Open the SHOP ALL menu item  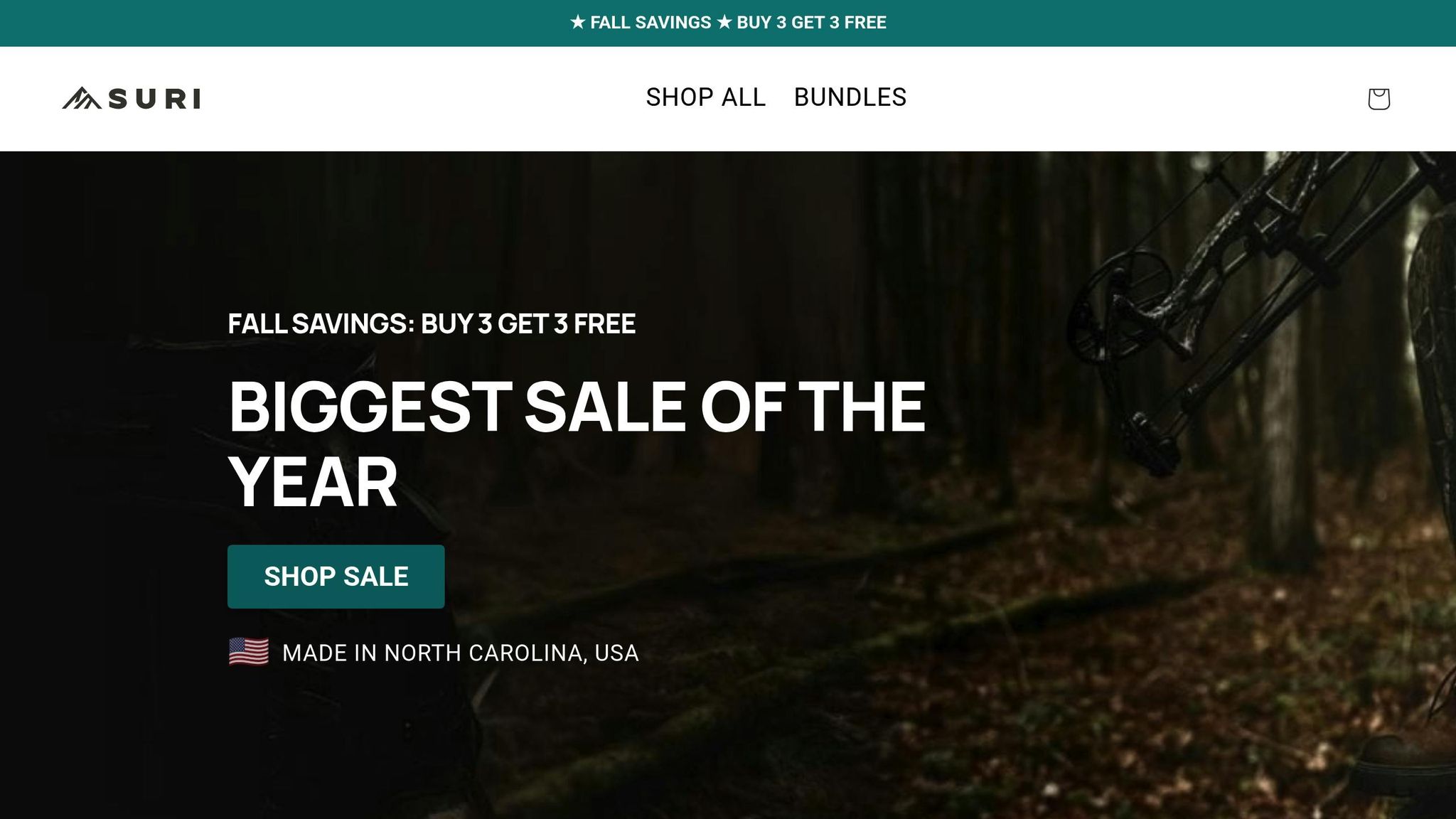[x=705, y=97]
